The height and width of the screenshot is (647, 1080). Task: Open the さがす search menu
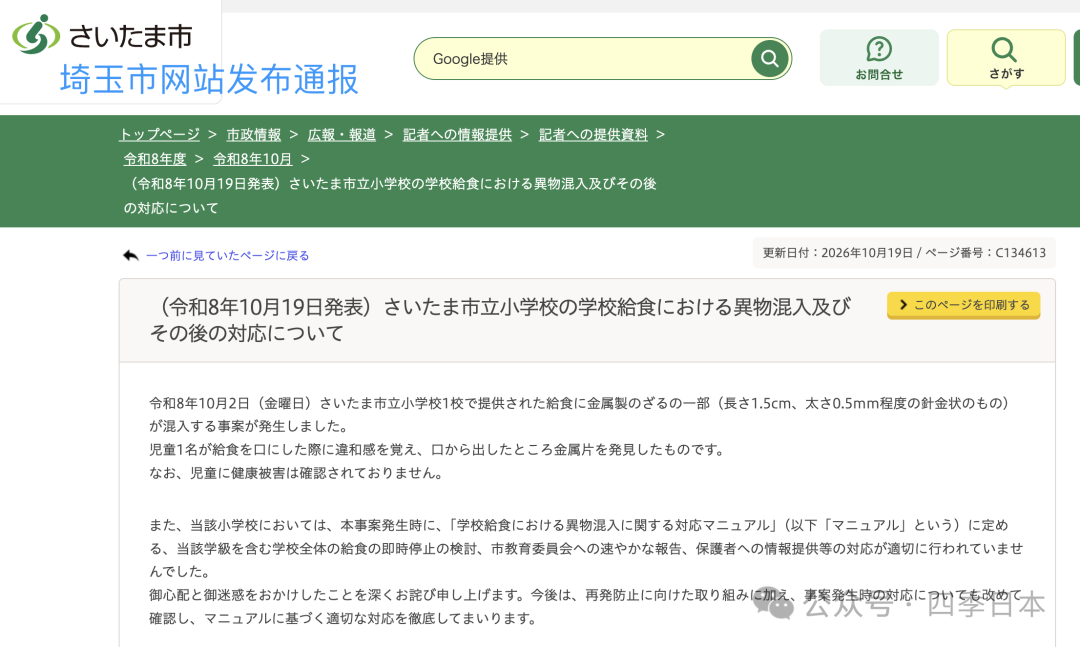(1006, 58)
